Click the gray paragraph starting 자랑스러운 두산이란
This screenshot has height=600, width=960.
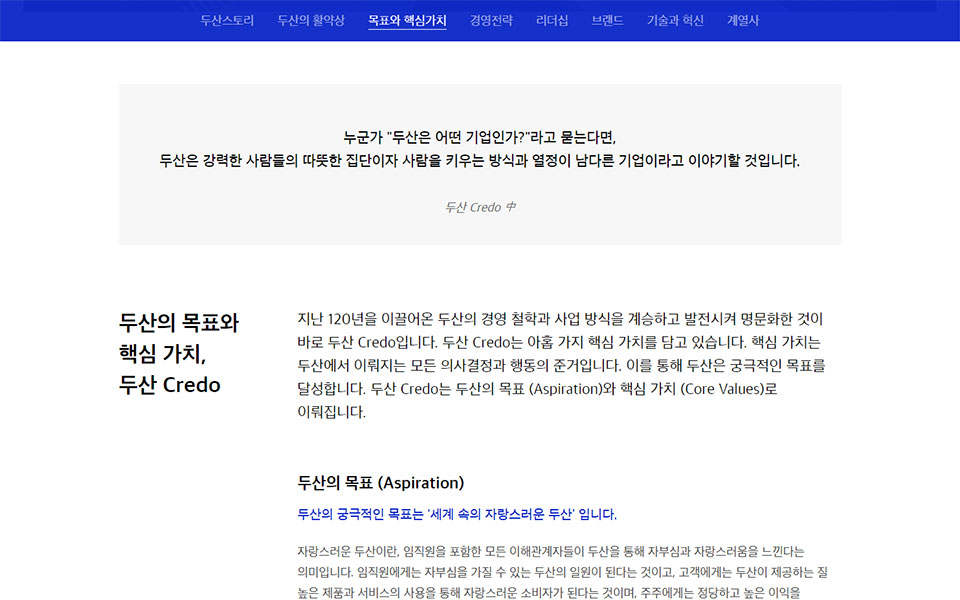[550, 551]
